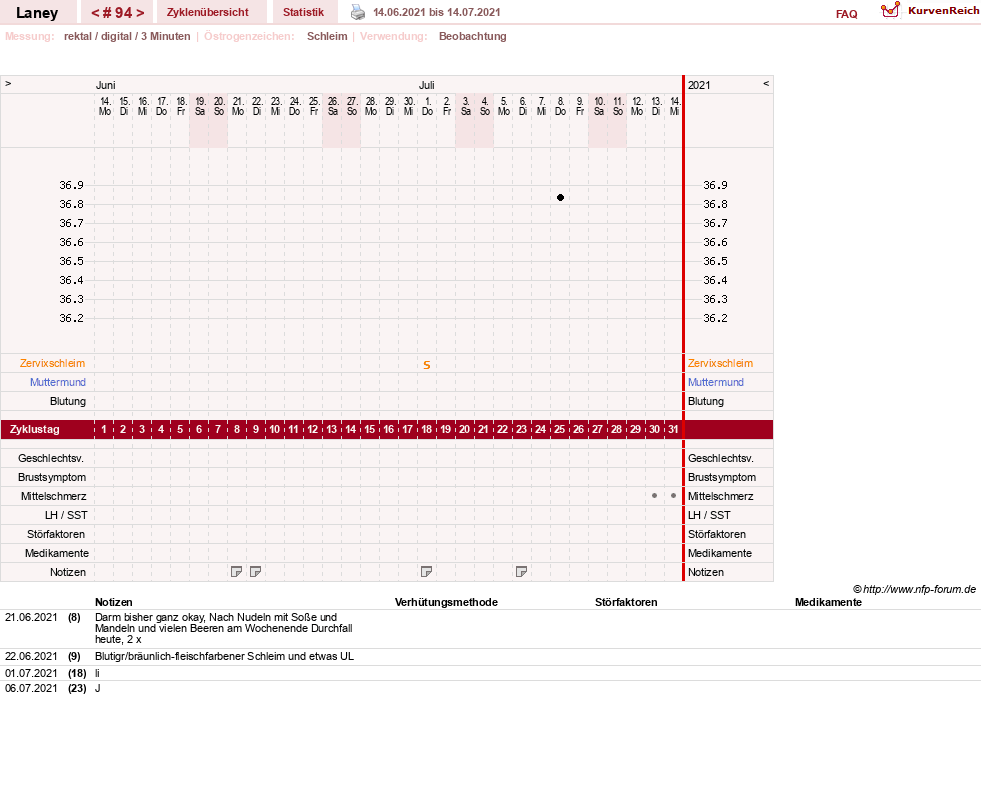Click the left 36.8 temperature axis label
Screen dimensions: 981x790
(x=71, y=204)
